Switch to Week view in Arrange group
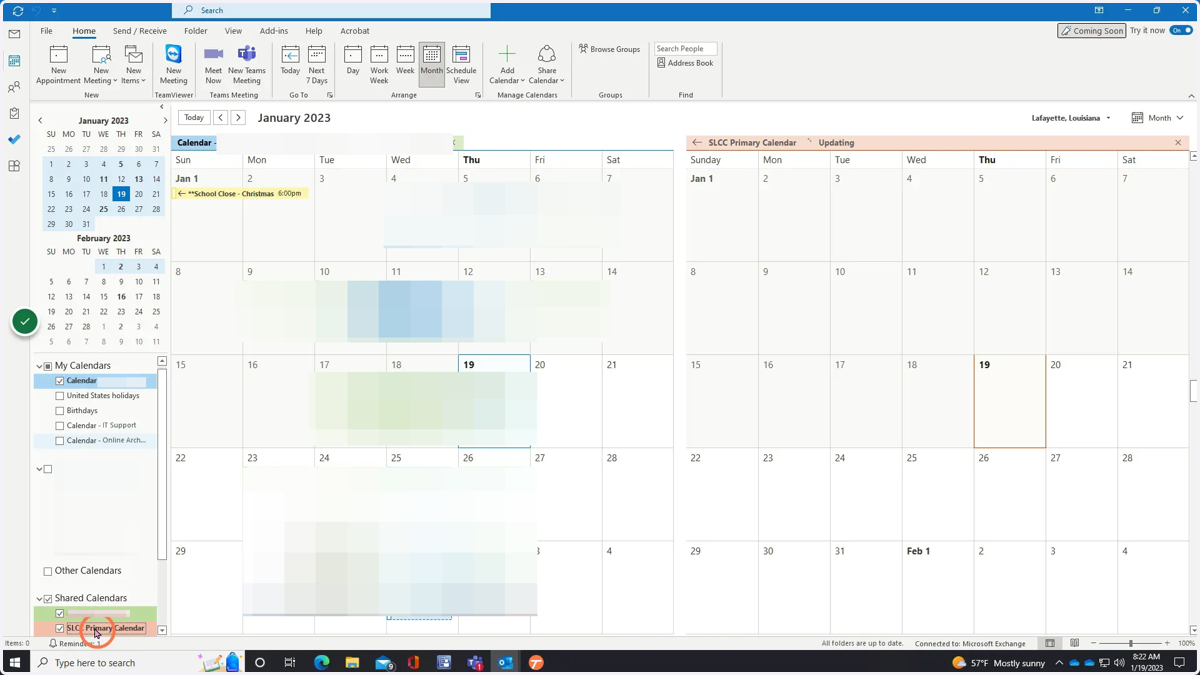This screenshot has width=1200, height=675. (405, 60)
